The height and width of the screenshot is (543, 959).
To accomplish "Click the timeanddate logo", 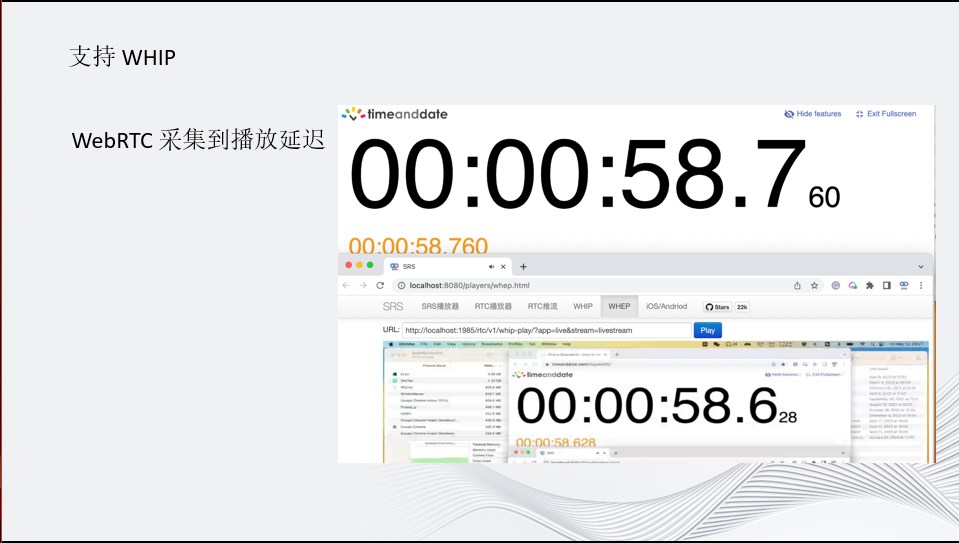I will [x=394, y=114].
